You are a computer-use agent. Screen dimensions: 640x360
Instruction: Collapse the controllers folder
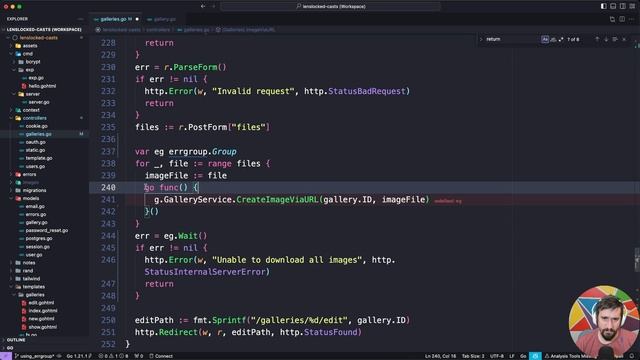34,118
